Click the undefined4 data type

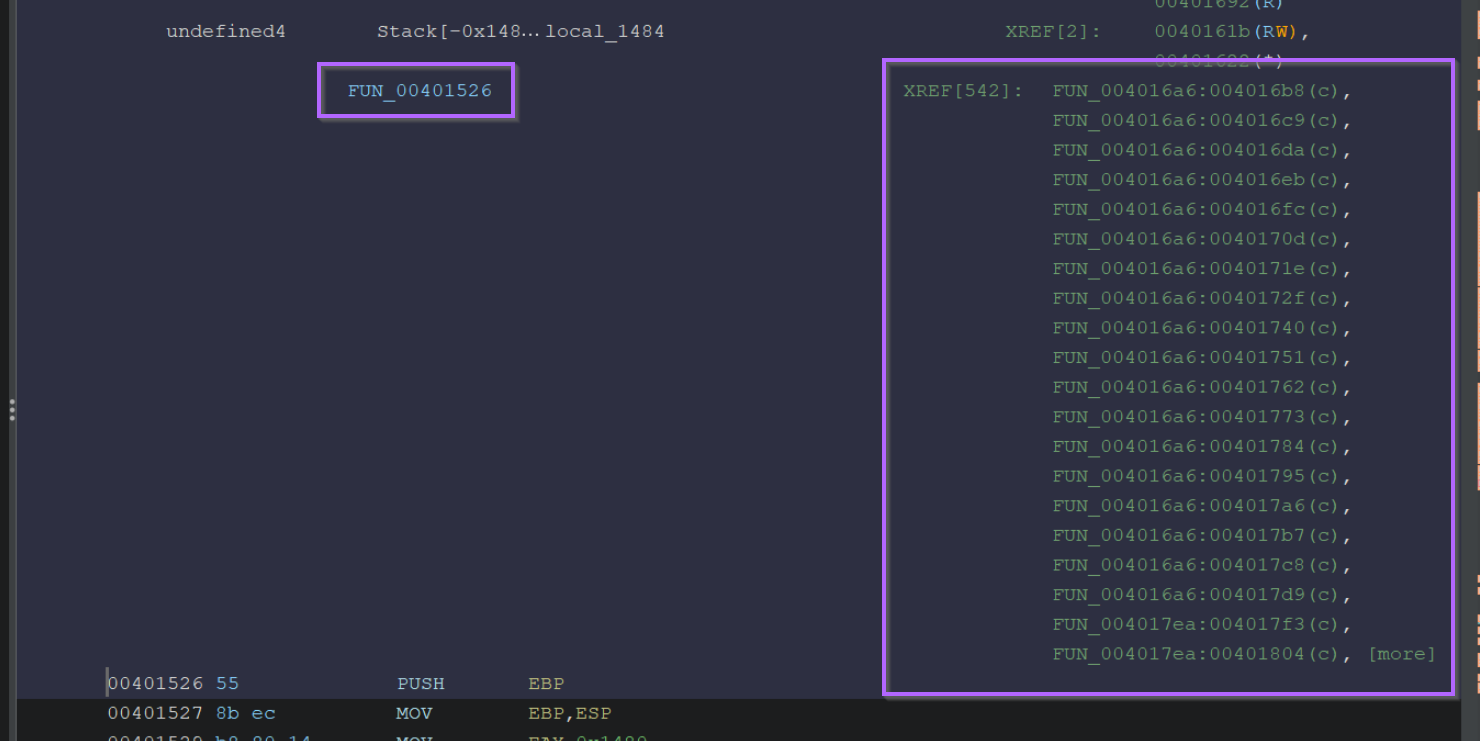click(226, 32)
